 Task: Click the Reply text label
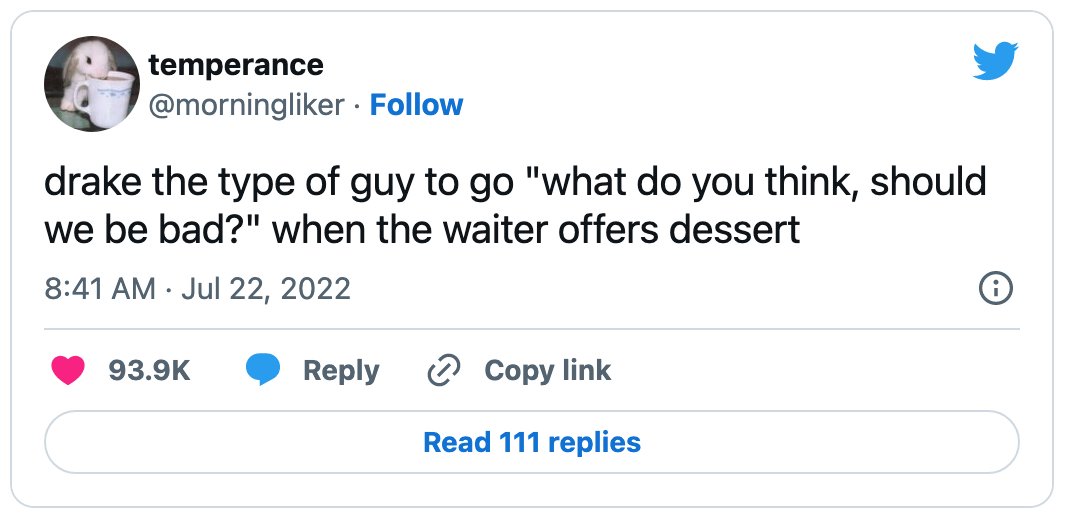(x=341, y=371)
